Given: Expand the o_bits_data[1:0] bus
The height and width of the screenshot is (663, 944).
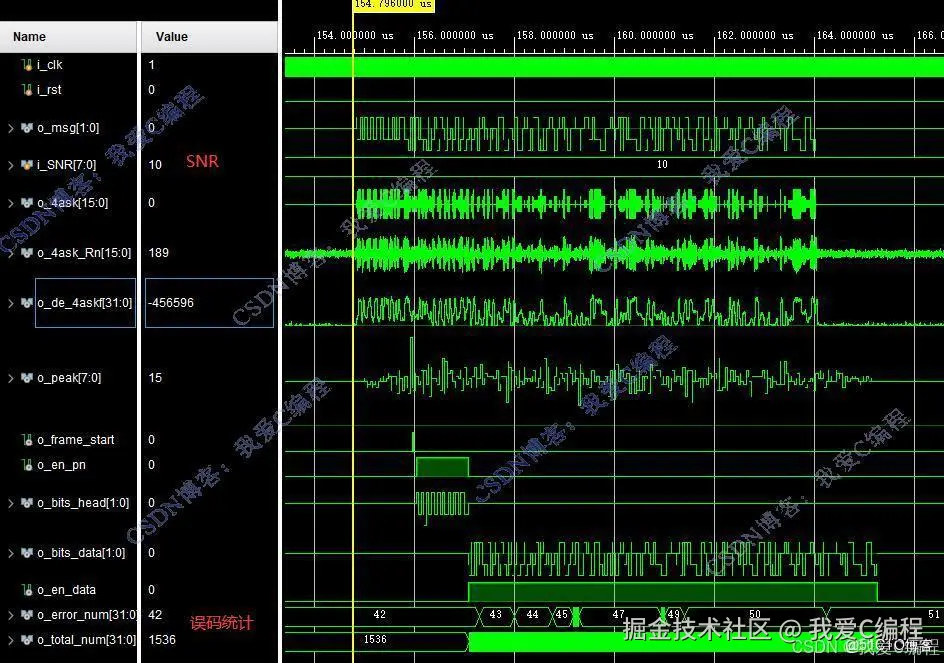Looking at the screenshot, I should click(x=10, y=553).
